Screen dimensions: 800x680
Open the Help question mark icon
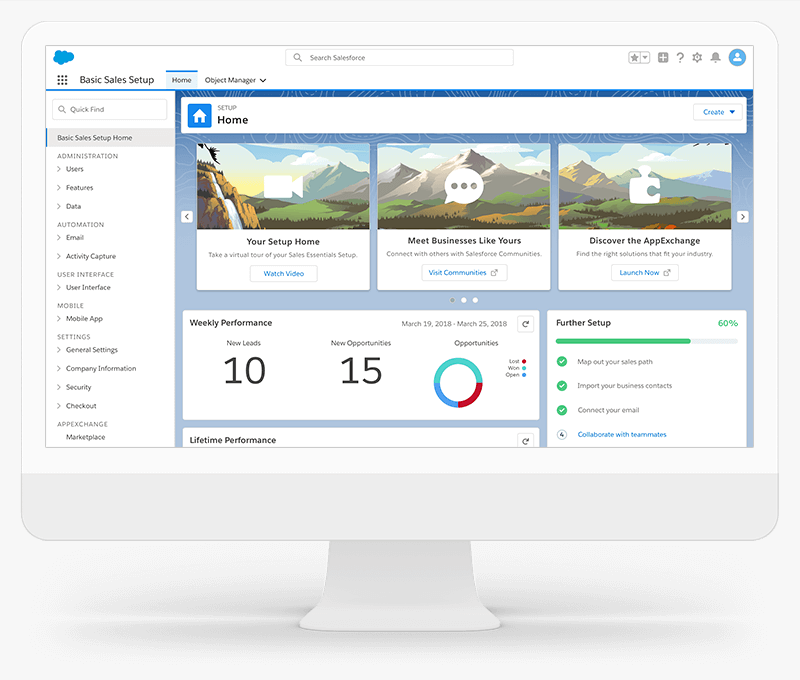[680, 58]
